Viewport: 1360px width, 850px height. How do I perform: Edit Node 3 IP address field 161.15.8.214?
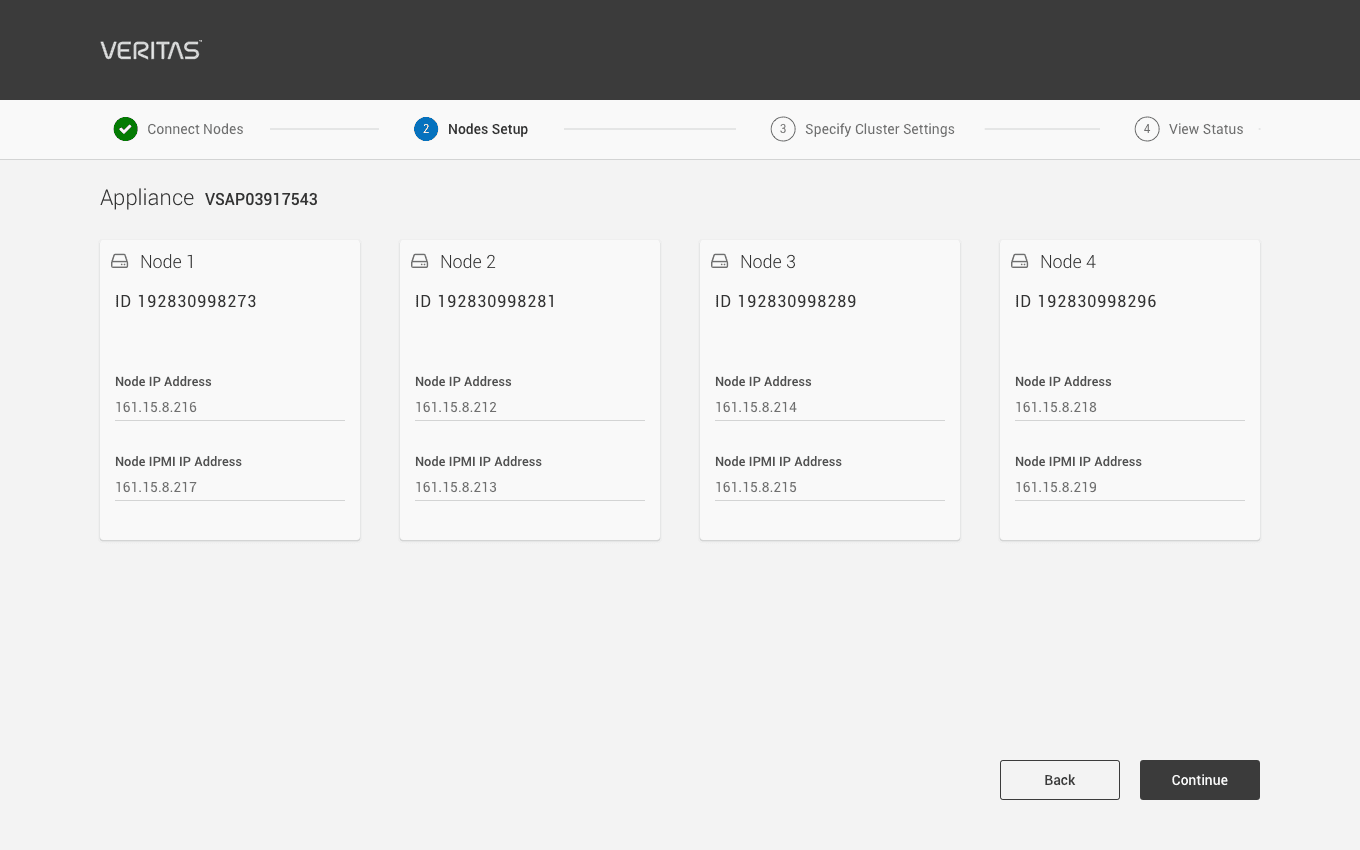coord(830,407)
